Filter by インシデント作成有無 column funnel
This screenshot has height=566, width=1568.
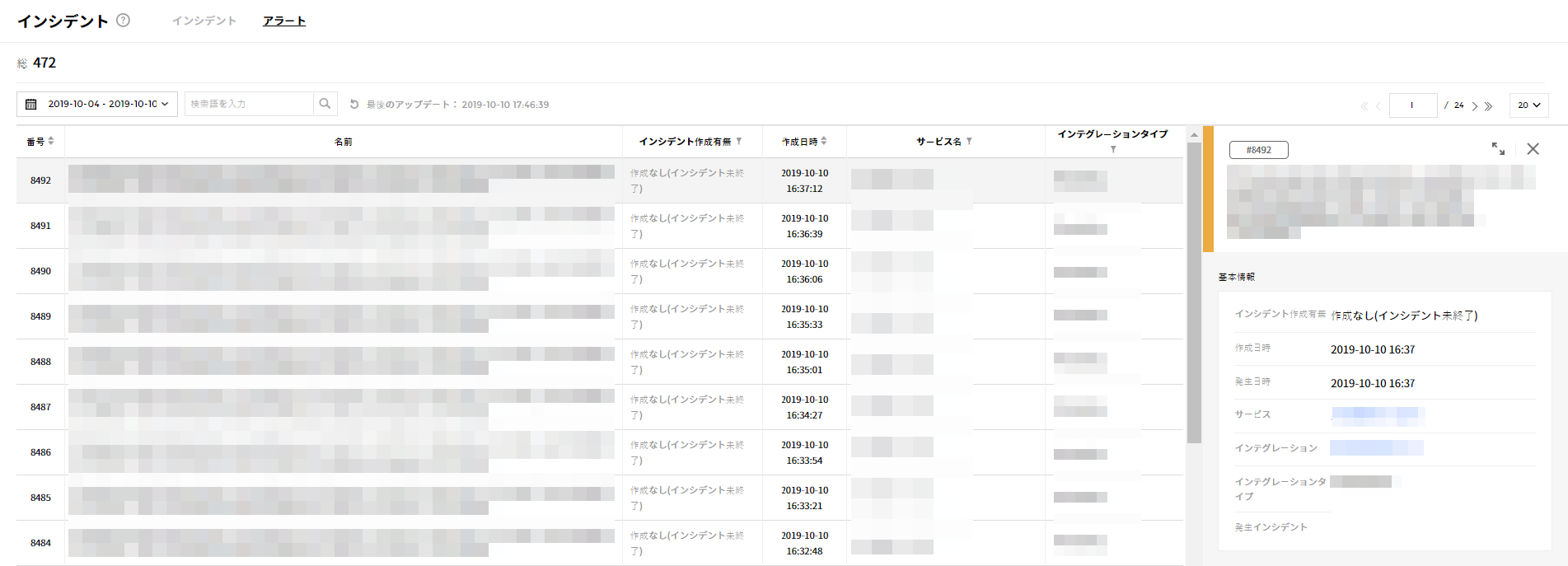pyautogui.click(x=739, y=142)
